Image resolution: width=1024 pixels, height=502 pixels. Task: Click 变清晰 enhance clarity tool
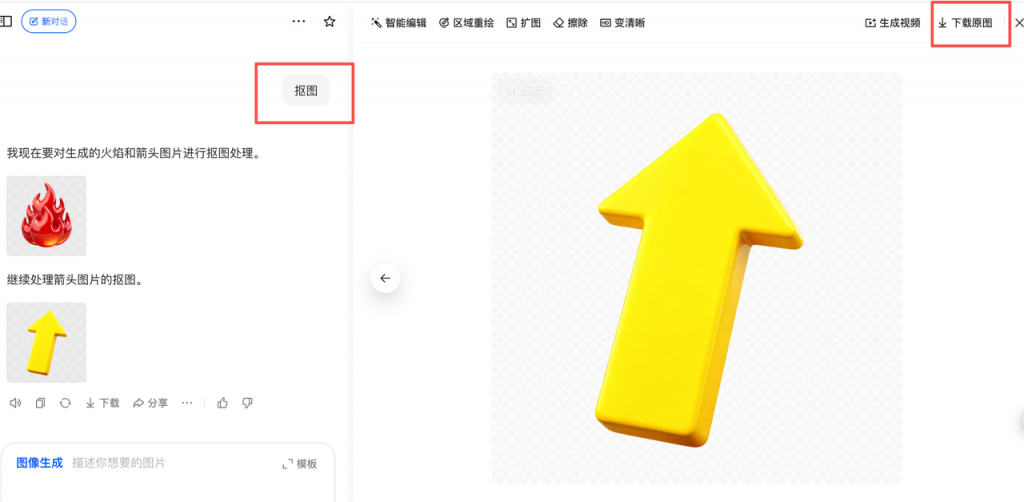coord(622,23)
